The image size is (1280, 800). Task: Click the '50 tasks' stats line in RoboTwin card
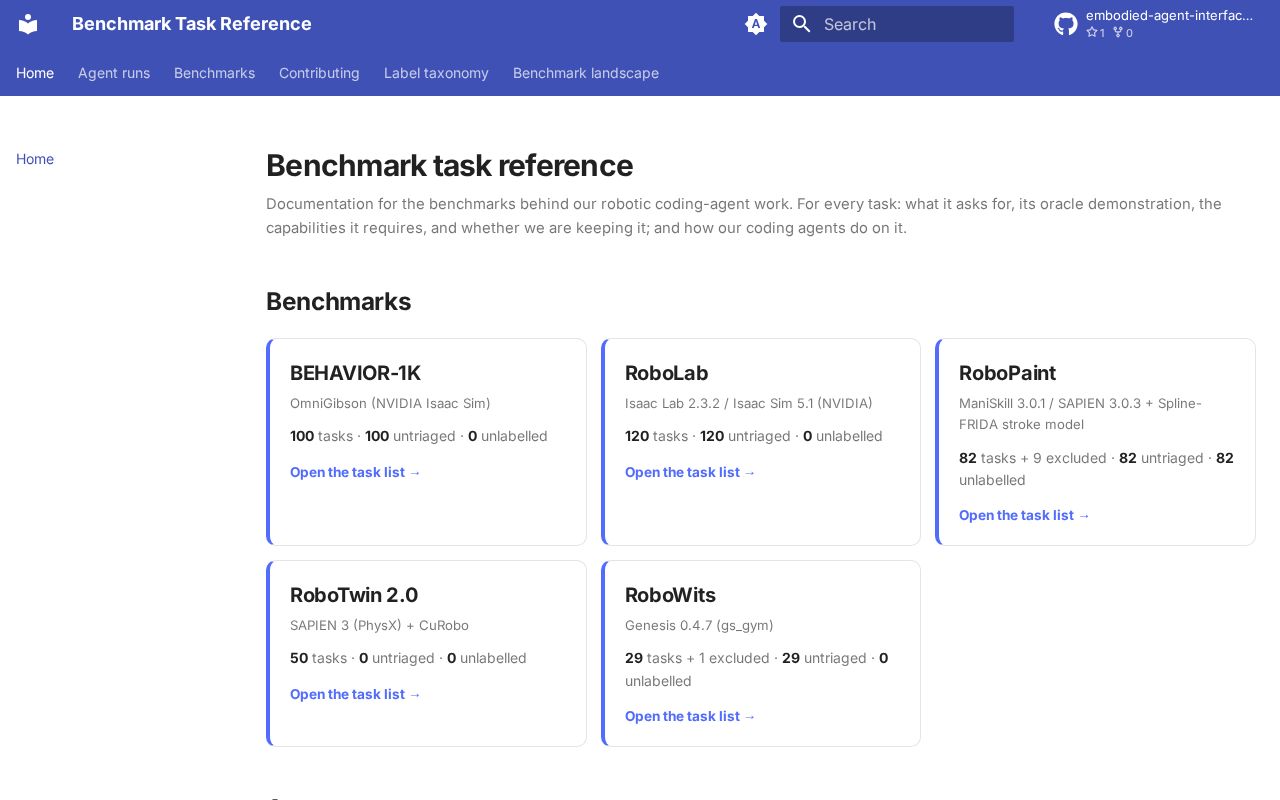408,658
